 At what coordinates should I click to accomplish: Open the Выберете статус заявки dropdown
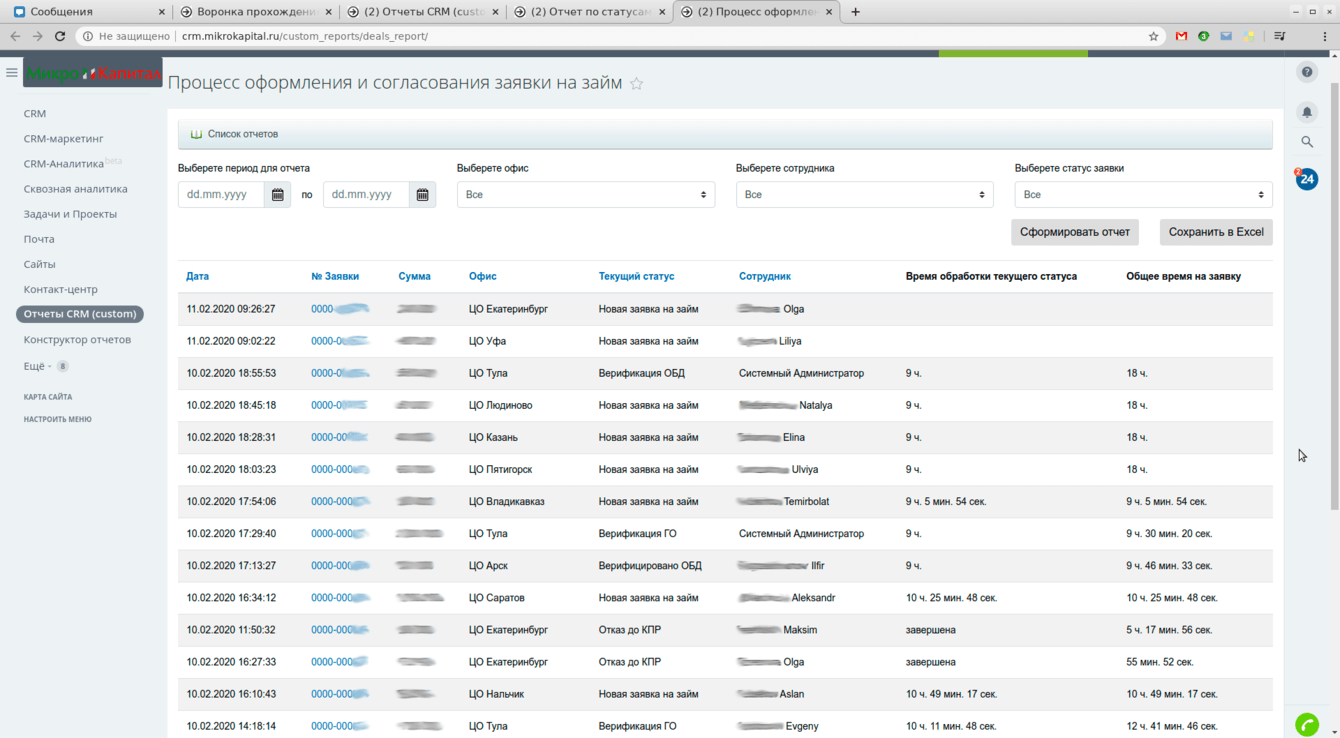pyautogui.click(x=1144, y=194)
